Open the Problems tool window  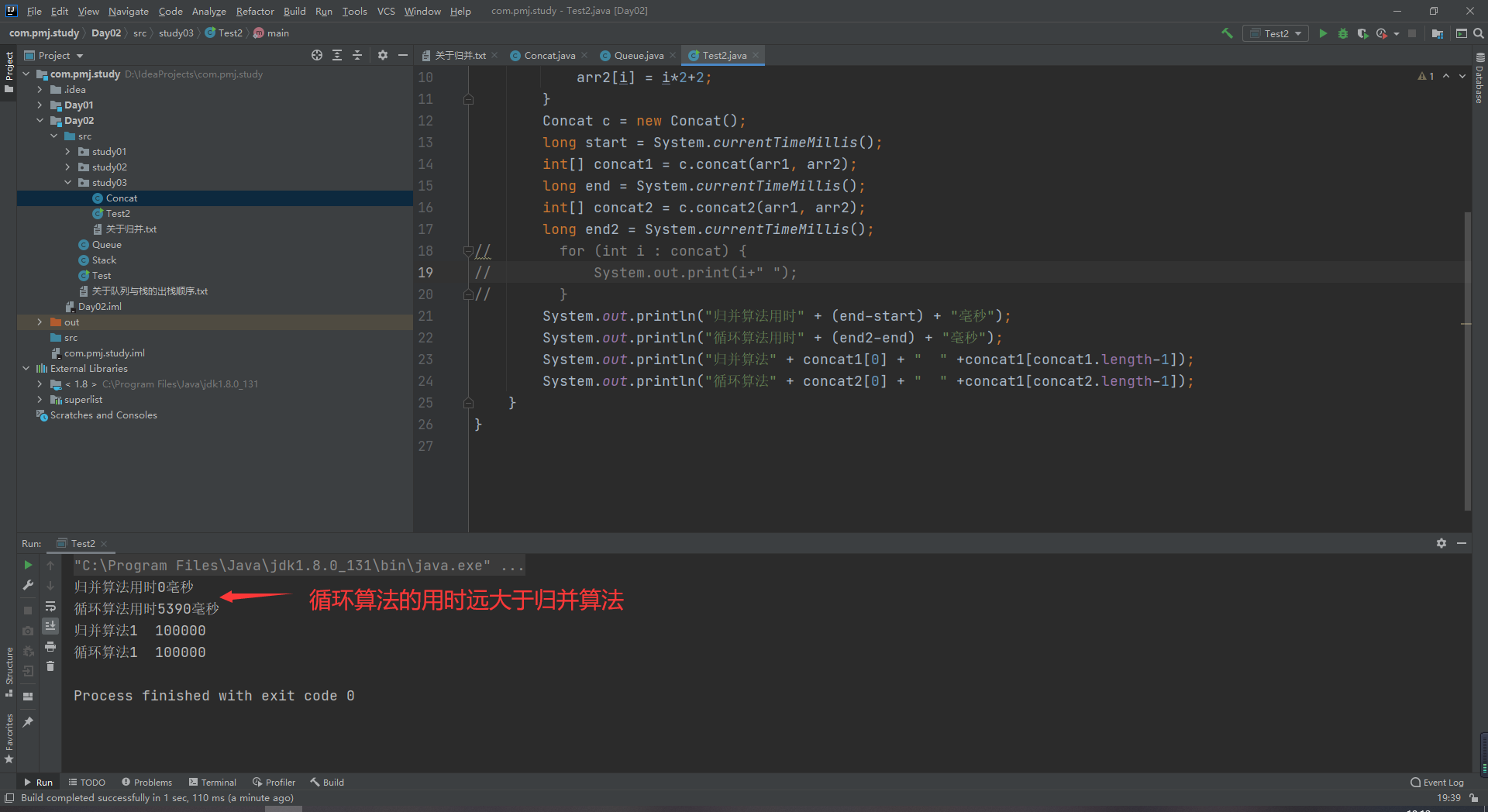pos(146,782)
